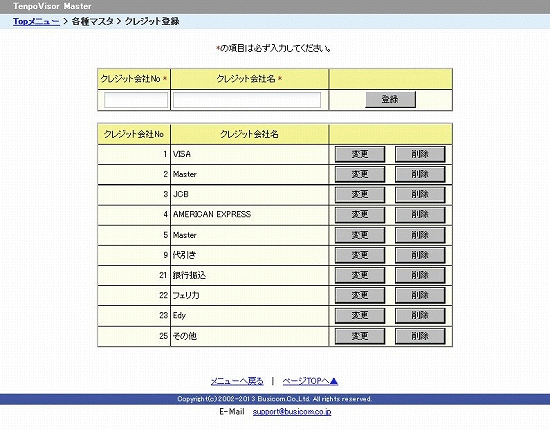This screenshot has width=550, height=431.
Task: Select the Edy name cell
Action: tap(249, 316)
